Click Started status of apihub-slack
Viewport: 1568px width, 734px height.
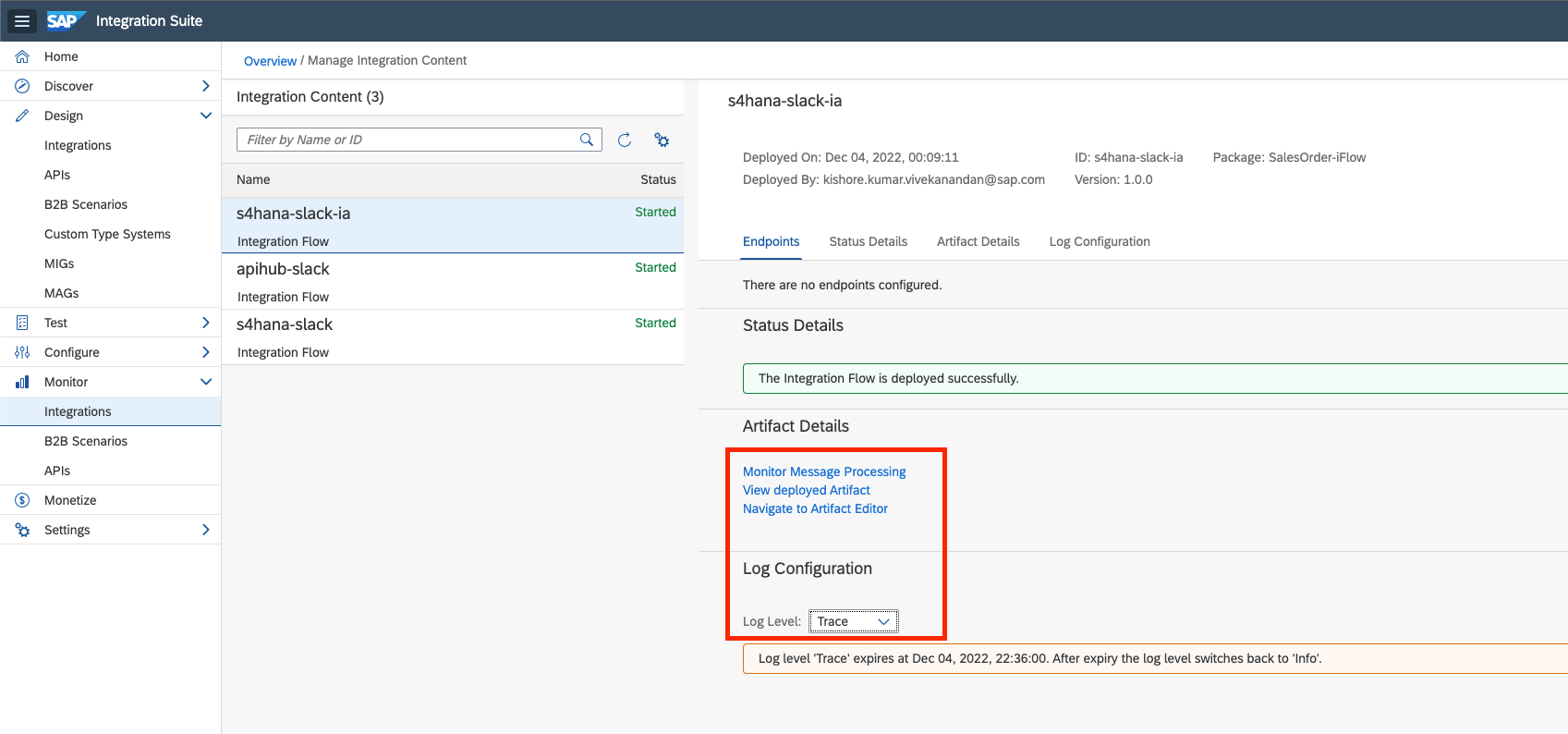coord(655,267)
